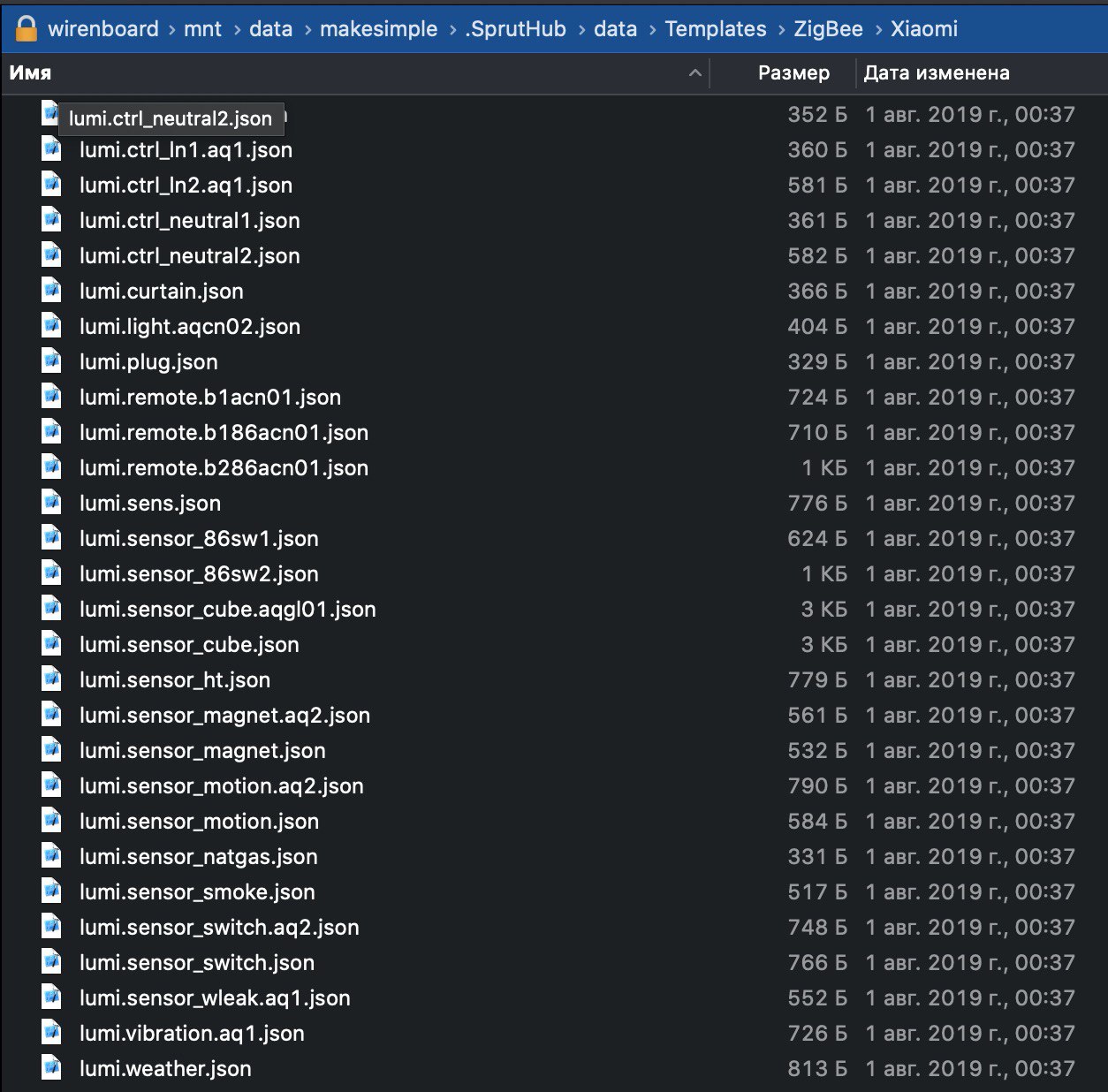Screen dimensions: 1108x1092
Task: Select Xiaomi in the breadcrumb path
Action: [924, 29]
